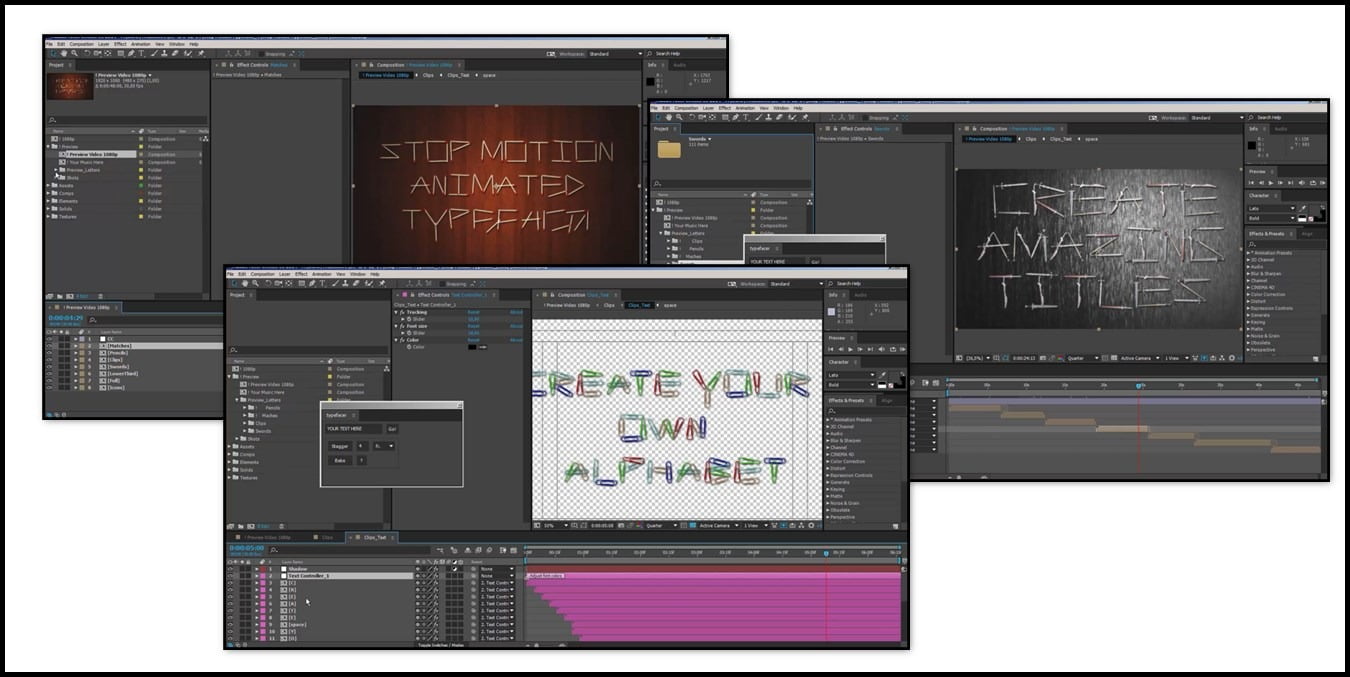Image resolution: width=1350 pixels, height=677 pixels.
Task: Expand the Preview_Letters folder in the Stop Motion project
Action: pos(56,170)
